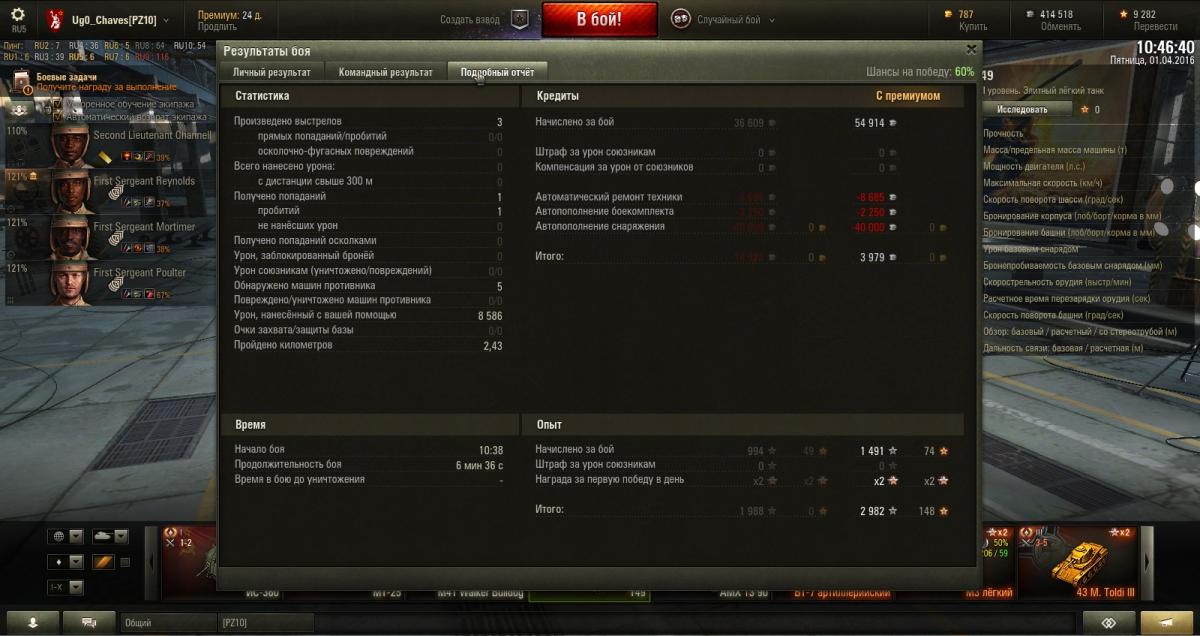Click the yellow notification megaphone button

[x=1166, y=622]
